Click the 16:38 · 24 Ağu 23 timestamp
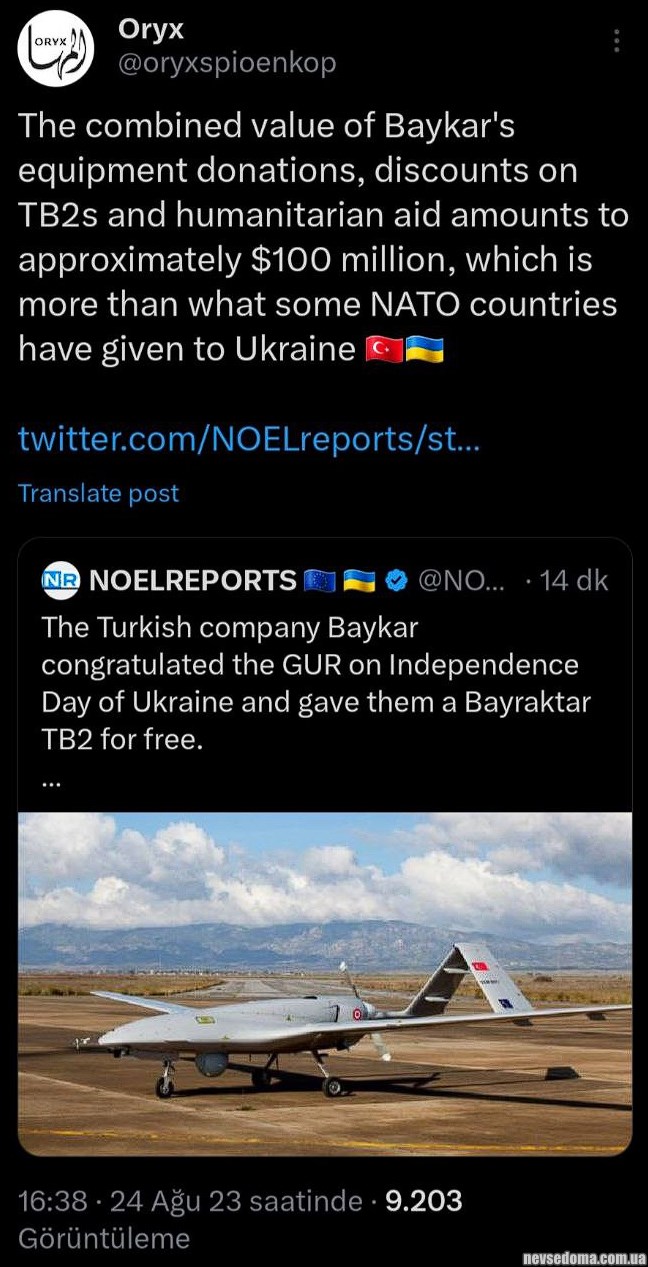 [190, 1200]
